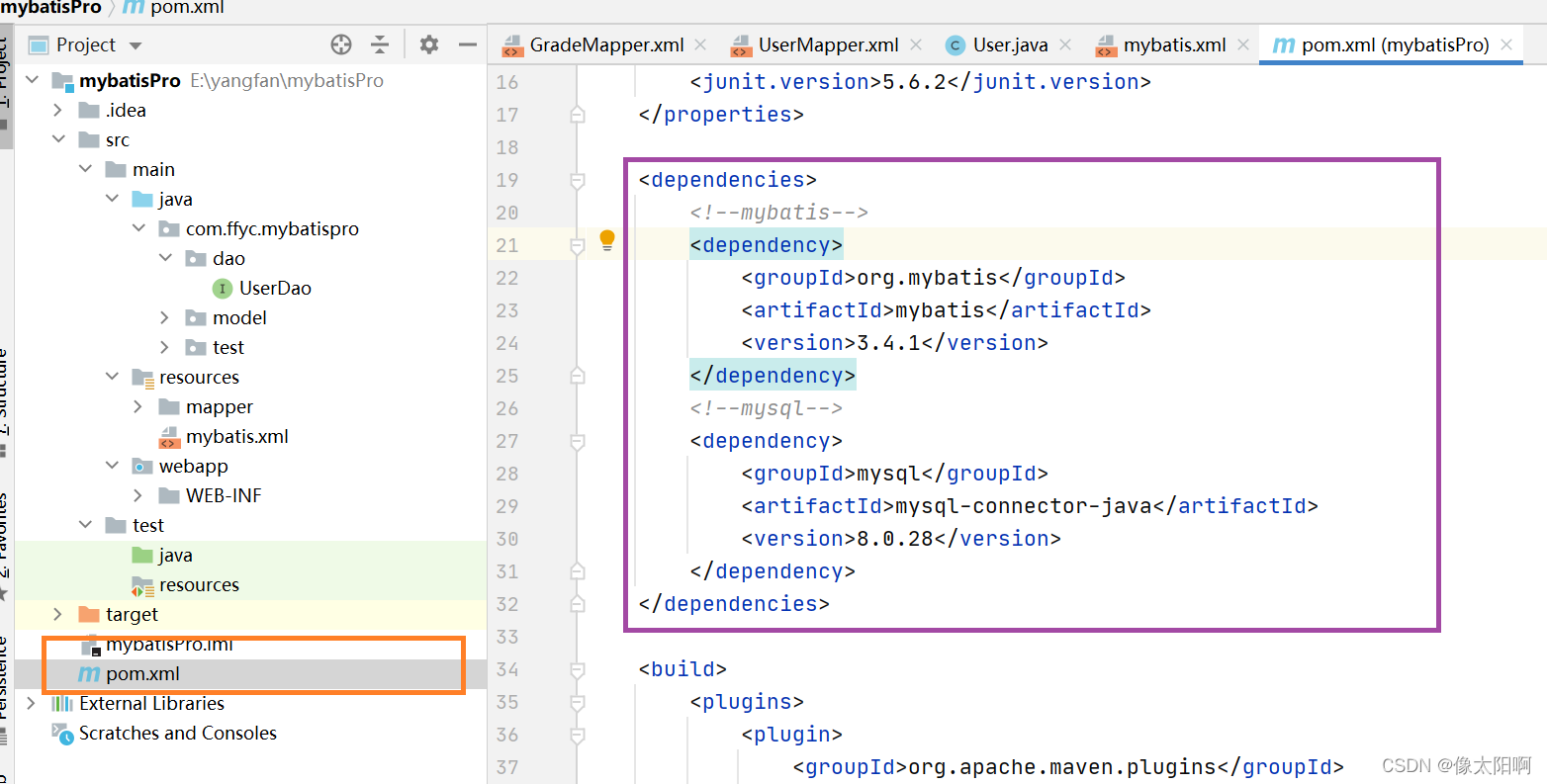Switch to GradeMapper.xml tab
The height and width of the screenshot is (784, 1547).
606,45
